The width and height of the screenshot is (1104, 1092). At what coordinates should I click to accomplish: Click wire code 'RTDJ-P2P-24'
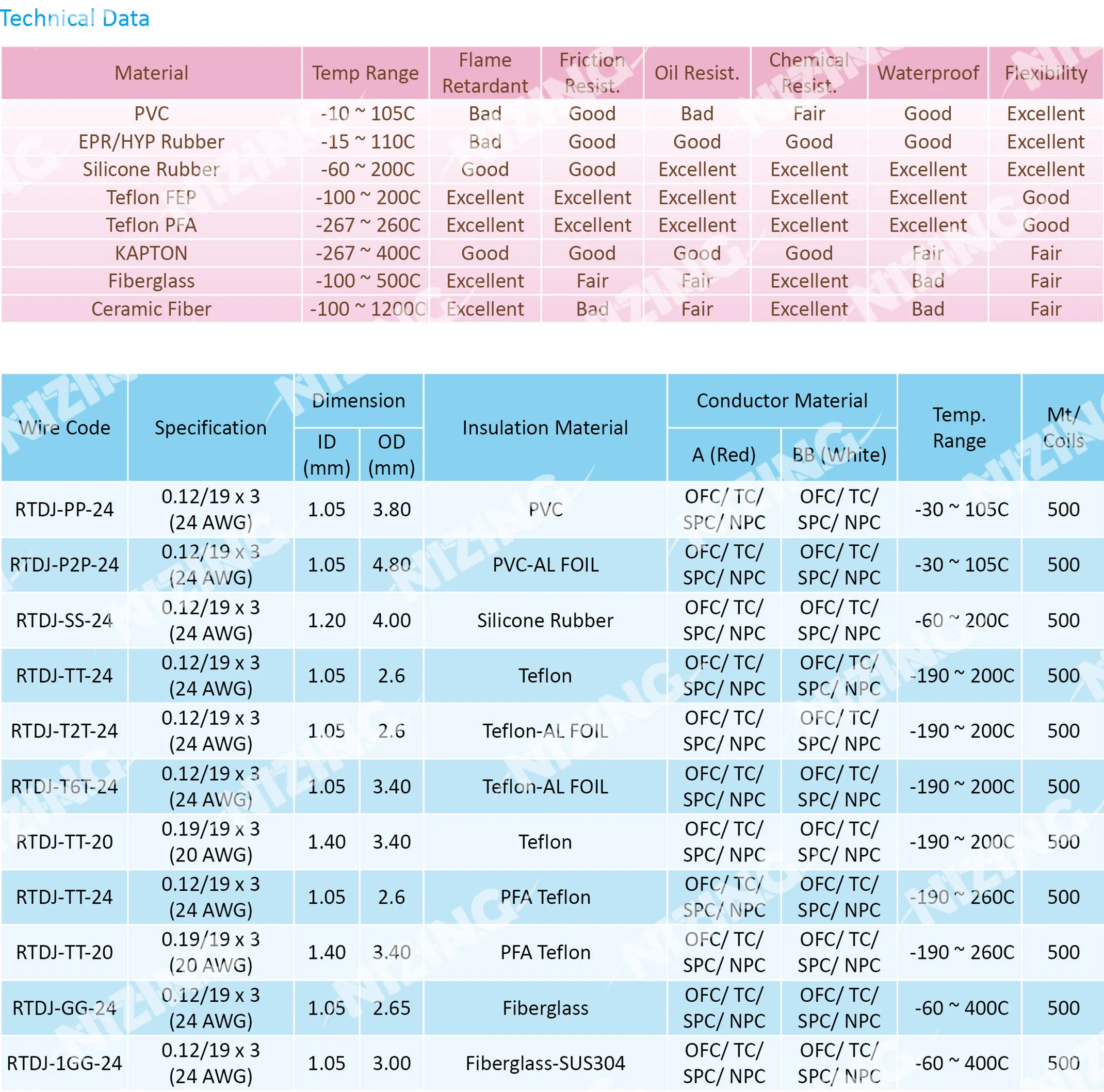coord(64,565)
